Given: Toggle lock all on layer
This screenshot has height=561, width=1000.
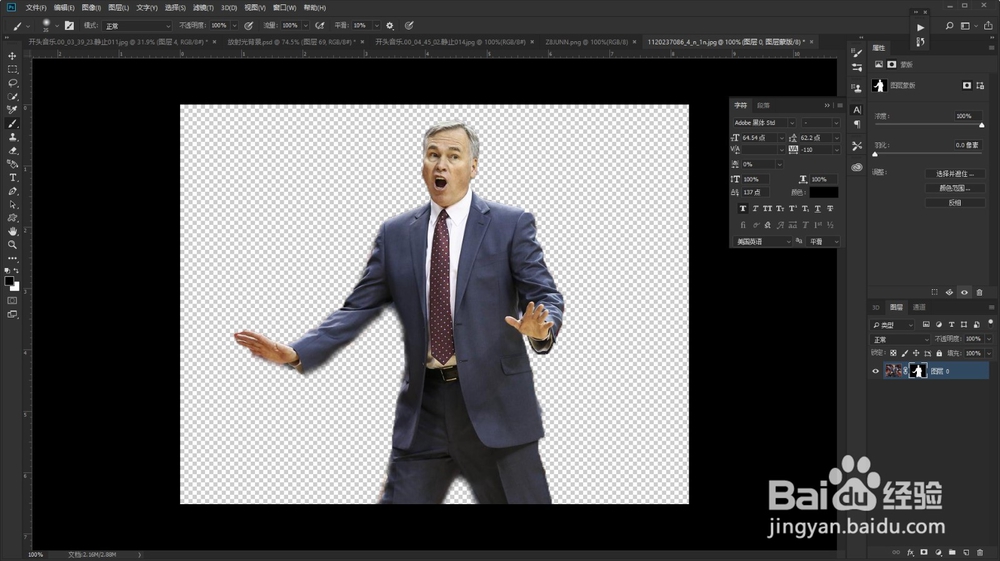Looking at the screenshot, I should point(939,353).
